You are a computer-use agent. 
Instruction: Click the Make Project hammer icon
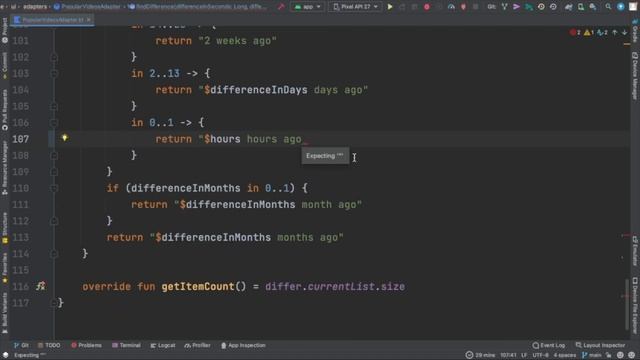point(281,7)
